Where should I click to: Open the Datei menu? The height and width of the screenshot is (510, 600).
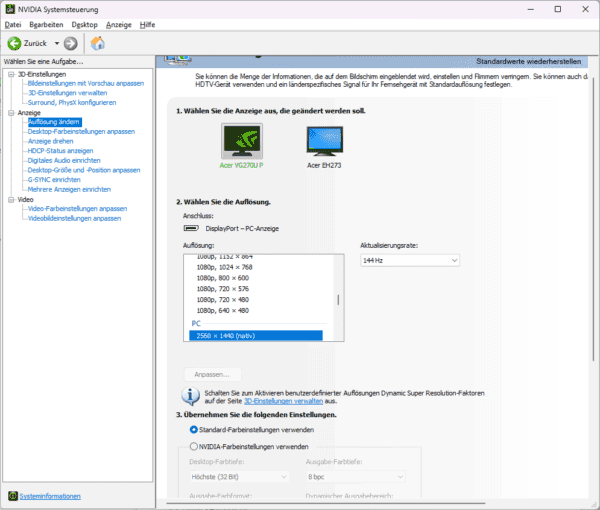point(13,25)
